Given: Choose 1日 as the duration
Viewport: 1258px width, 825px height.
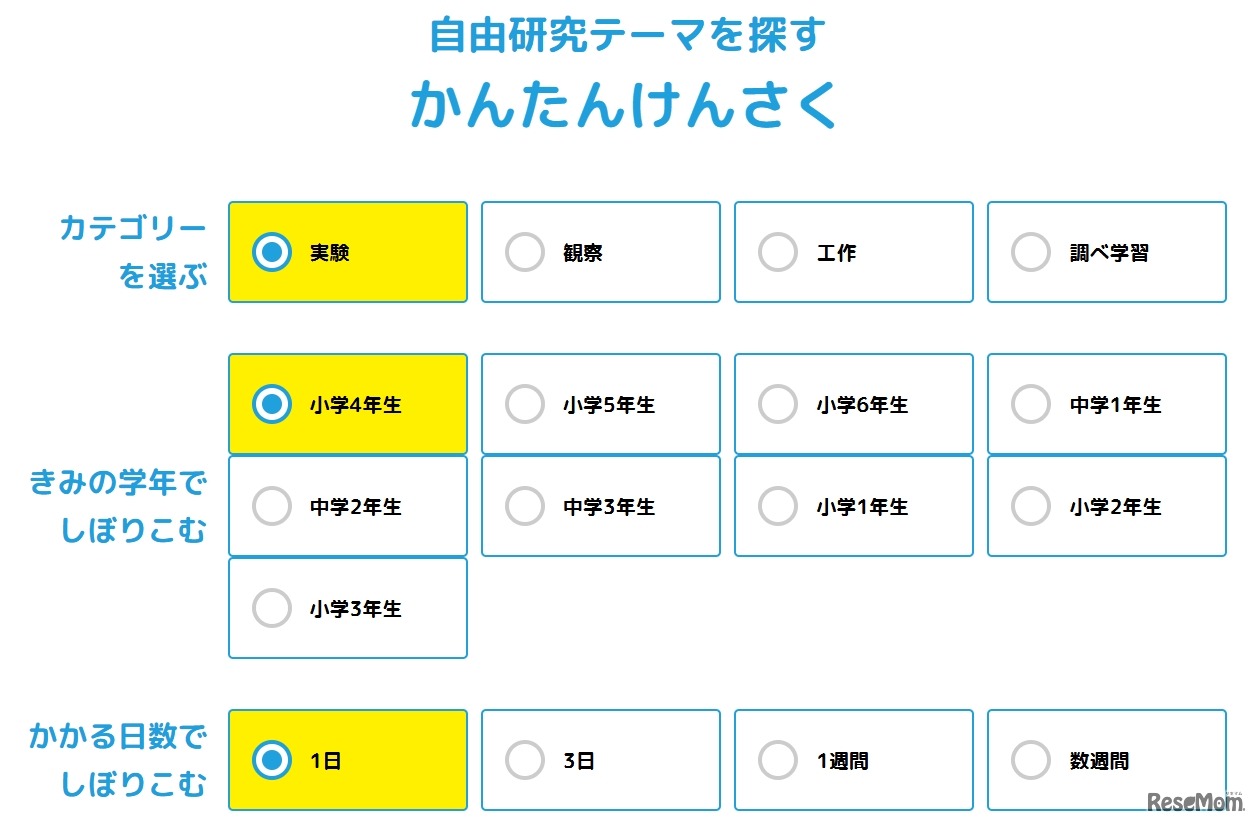Looking at the screenshot, I should [x=347, y=759].
